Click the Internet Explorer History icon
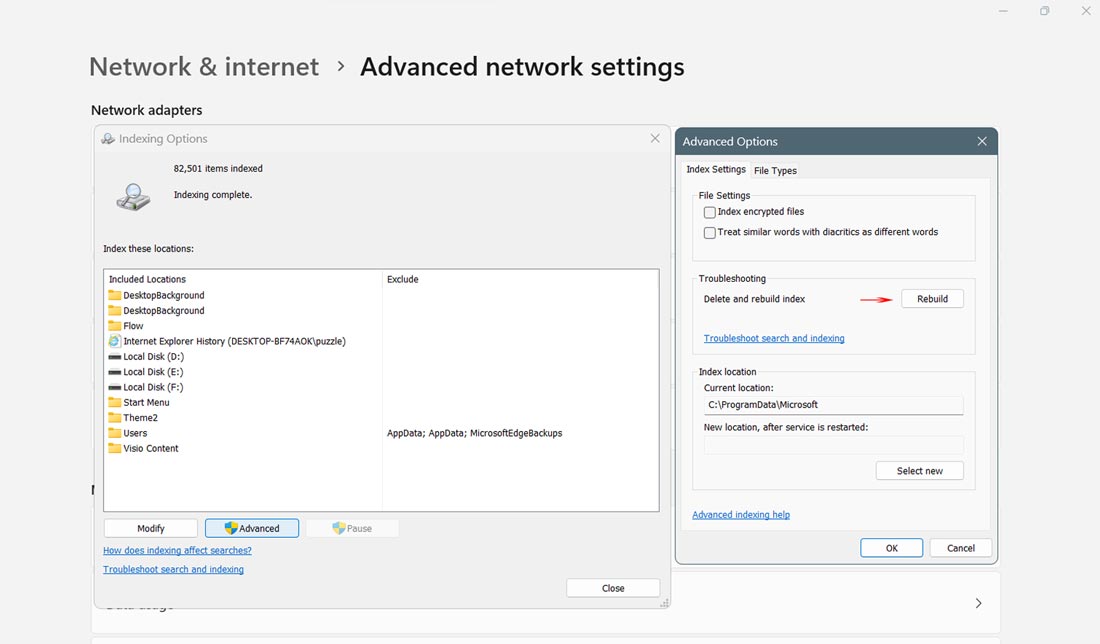Viewport: 1100px width, 644px height. point(115,341)
